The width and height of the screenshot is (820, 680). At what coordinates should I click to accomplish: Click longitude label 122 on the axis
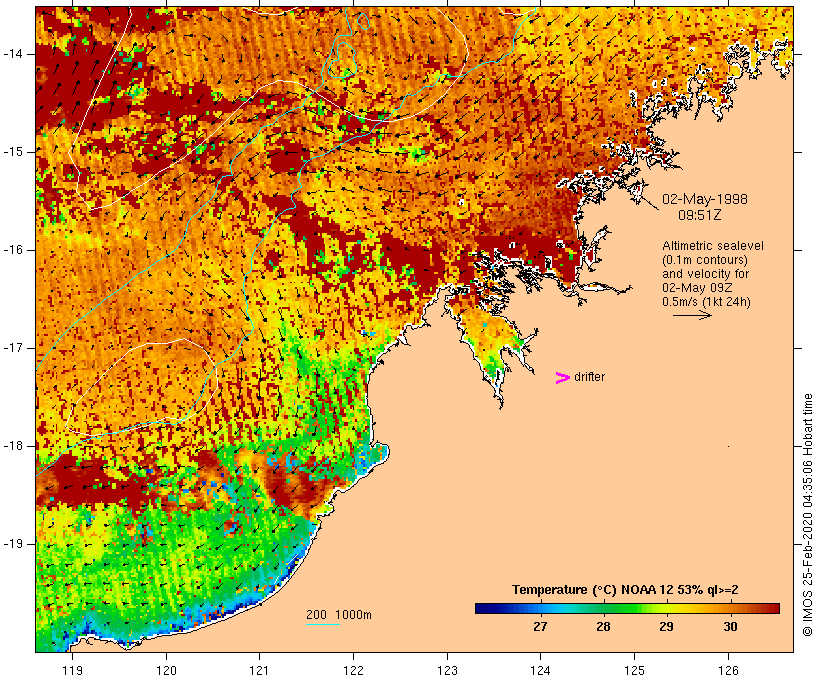click(x=354, y=671)
